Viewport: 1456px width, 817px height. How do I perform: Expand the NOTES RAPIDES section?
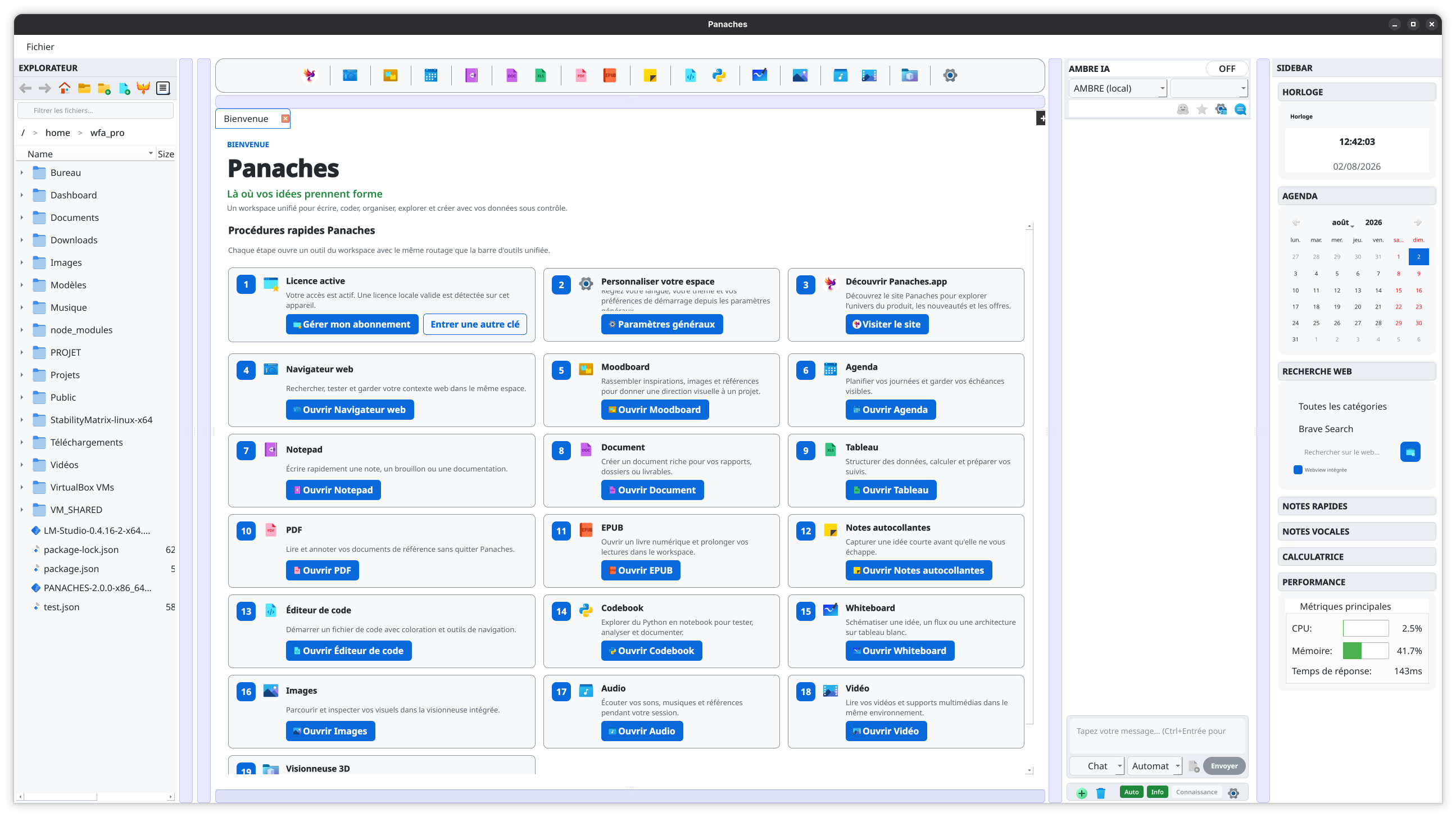(x=1357, y=506)
